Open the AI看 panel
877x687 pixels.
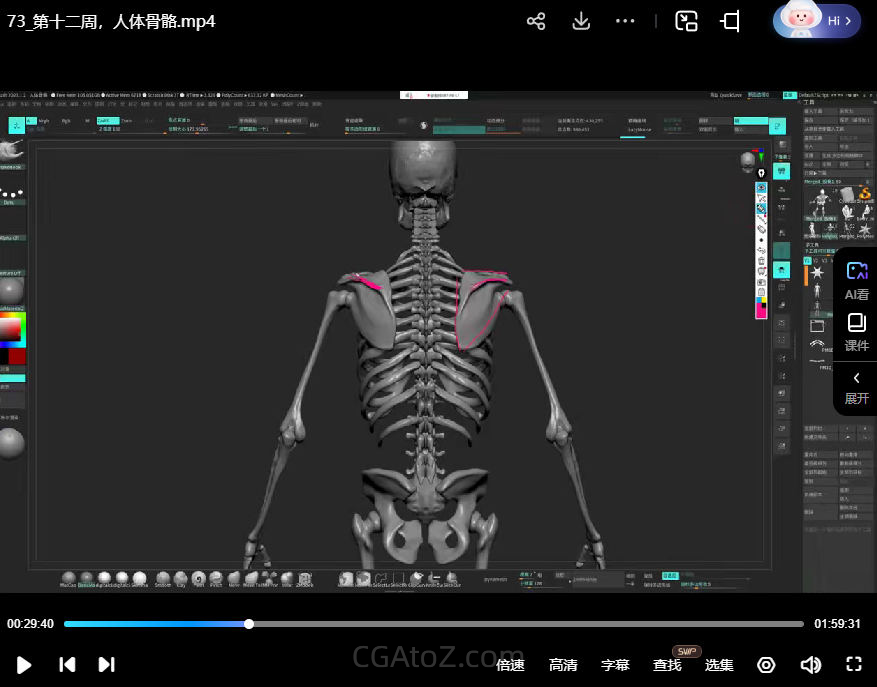[x=856, y=281]
